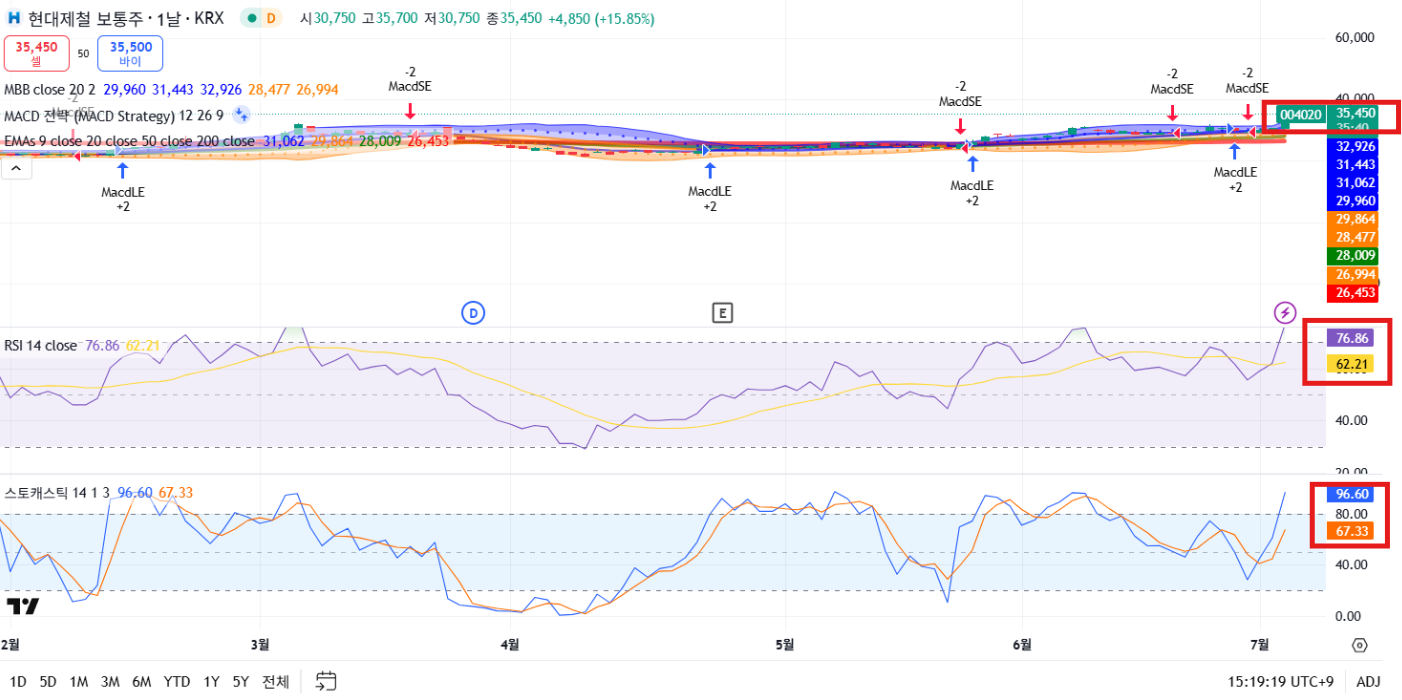Click the purple lightning event icon
This screenshot has height=700, width=1402.
tap(1286, 313)
